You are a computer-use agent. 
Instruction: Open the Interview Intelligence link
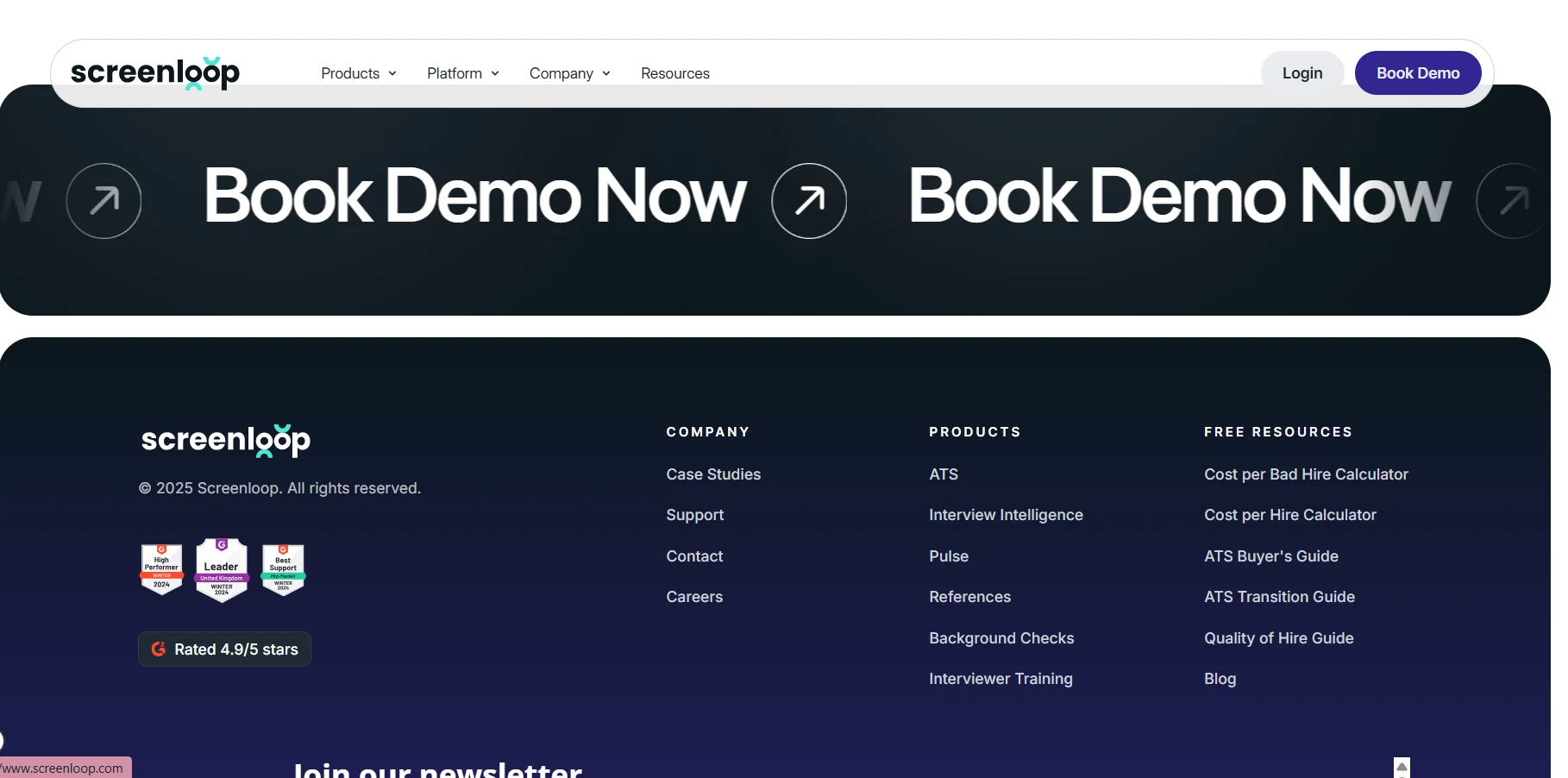[x=1006, y=515]
